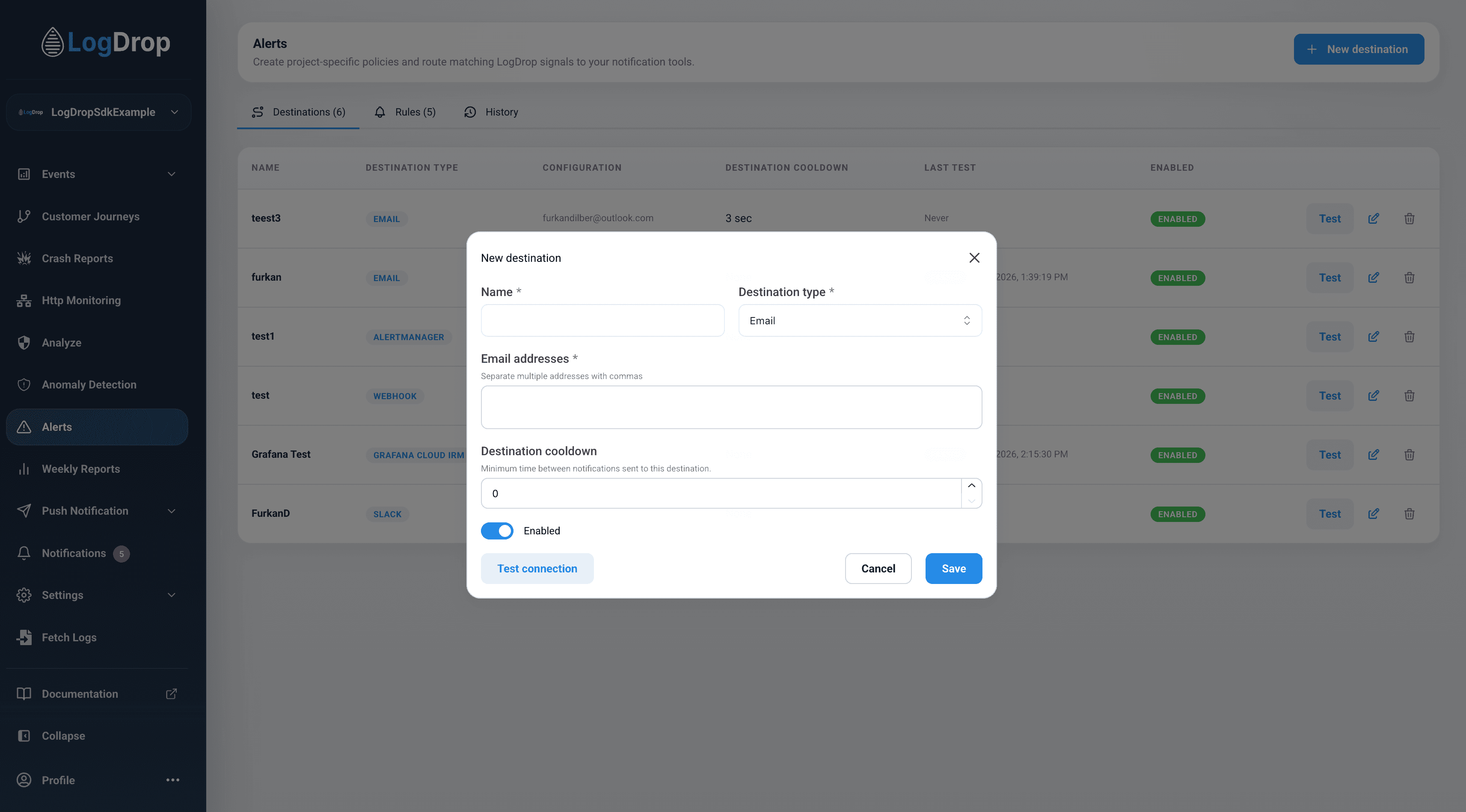Screen dimensions: 1466x812
Task: Collapse the sidebar
Action: pyautogui.click(x=97, y=736)
